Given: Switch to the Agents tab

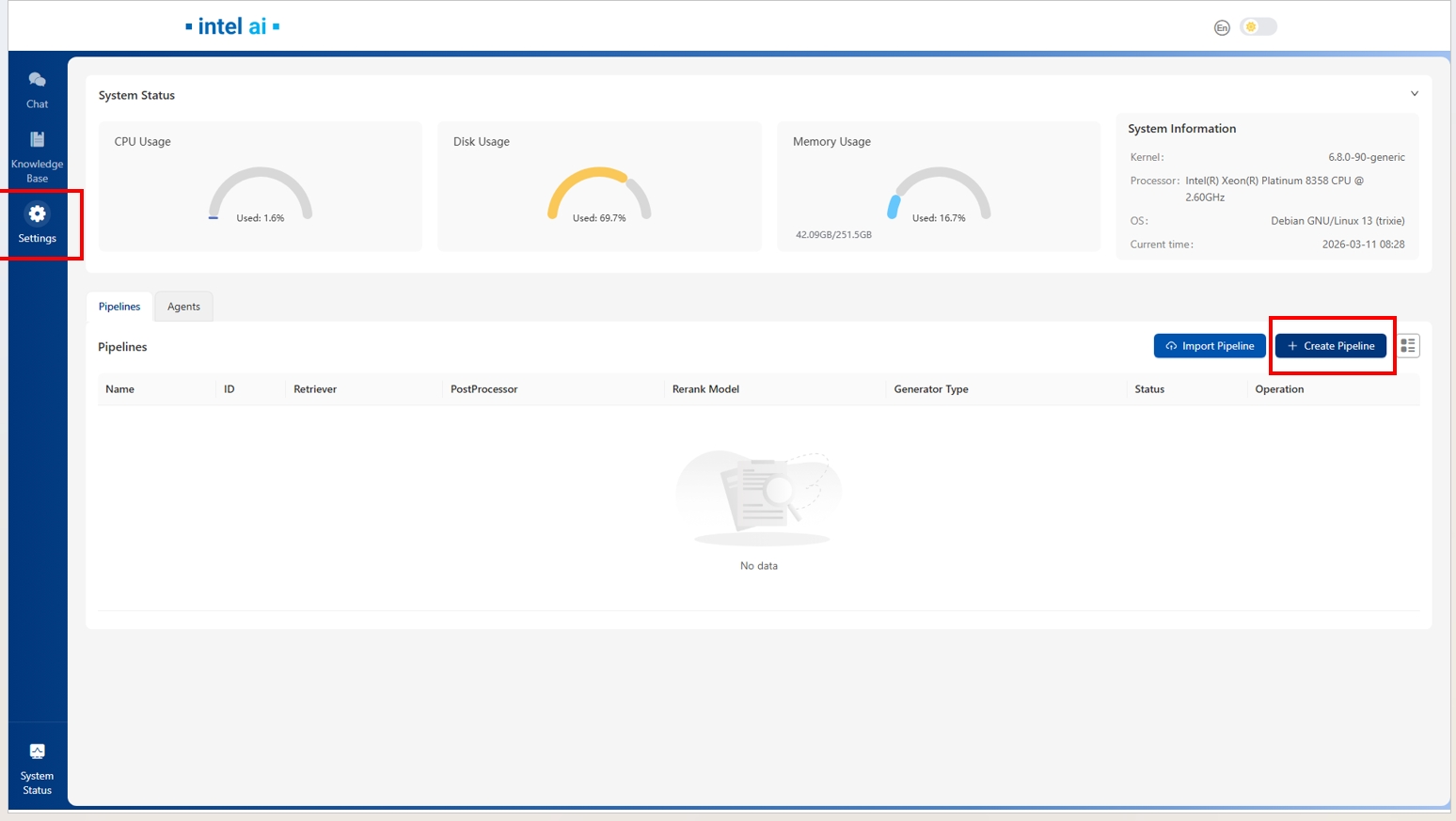Looking at the screenshot, I should [183, 307].
